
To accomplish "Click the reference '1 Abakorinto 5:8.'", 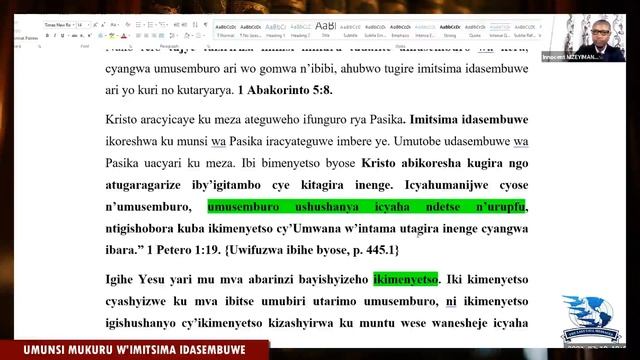I will tap(285, 90).
